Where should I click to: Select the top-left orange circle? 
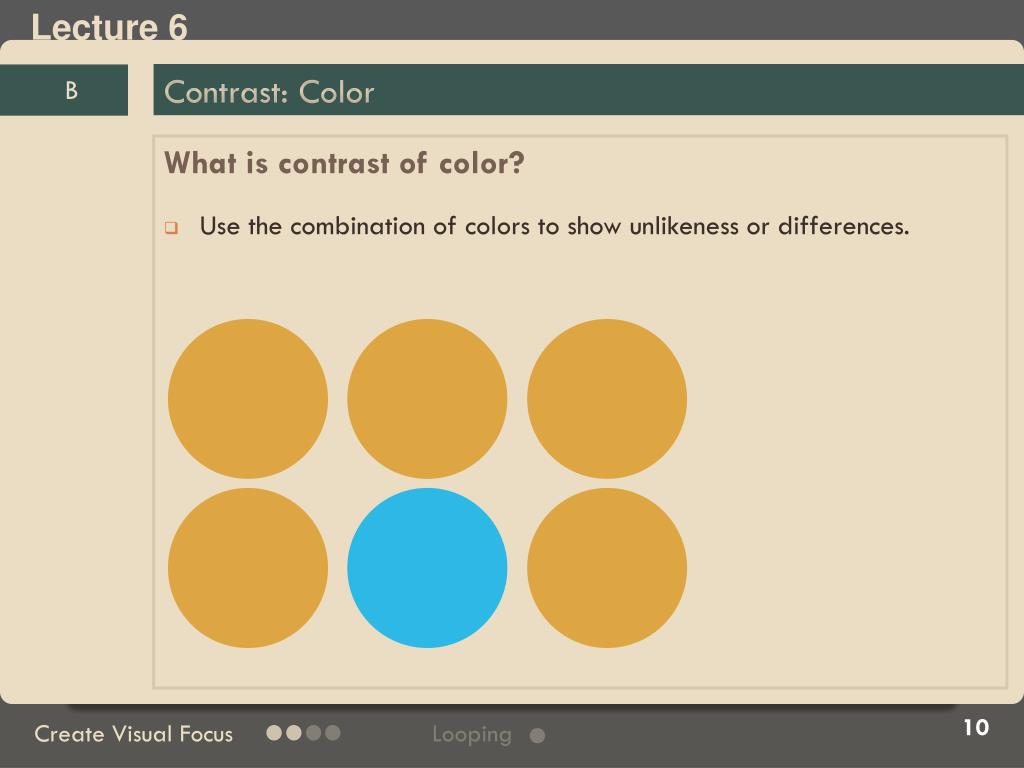click(248, 398)
